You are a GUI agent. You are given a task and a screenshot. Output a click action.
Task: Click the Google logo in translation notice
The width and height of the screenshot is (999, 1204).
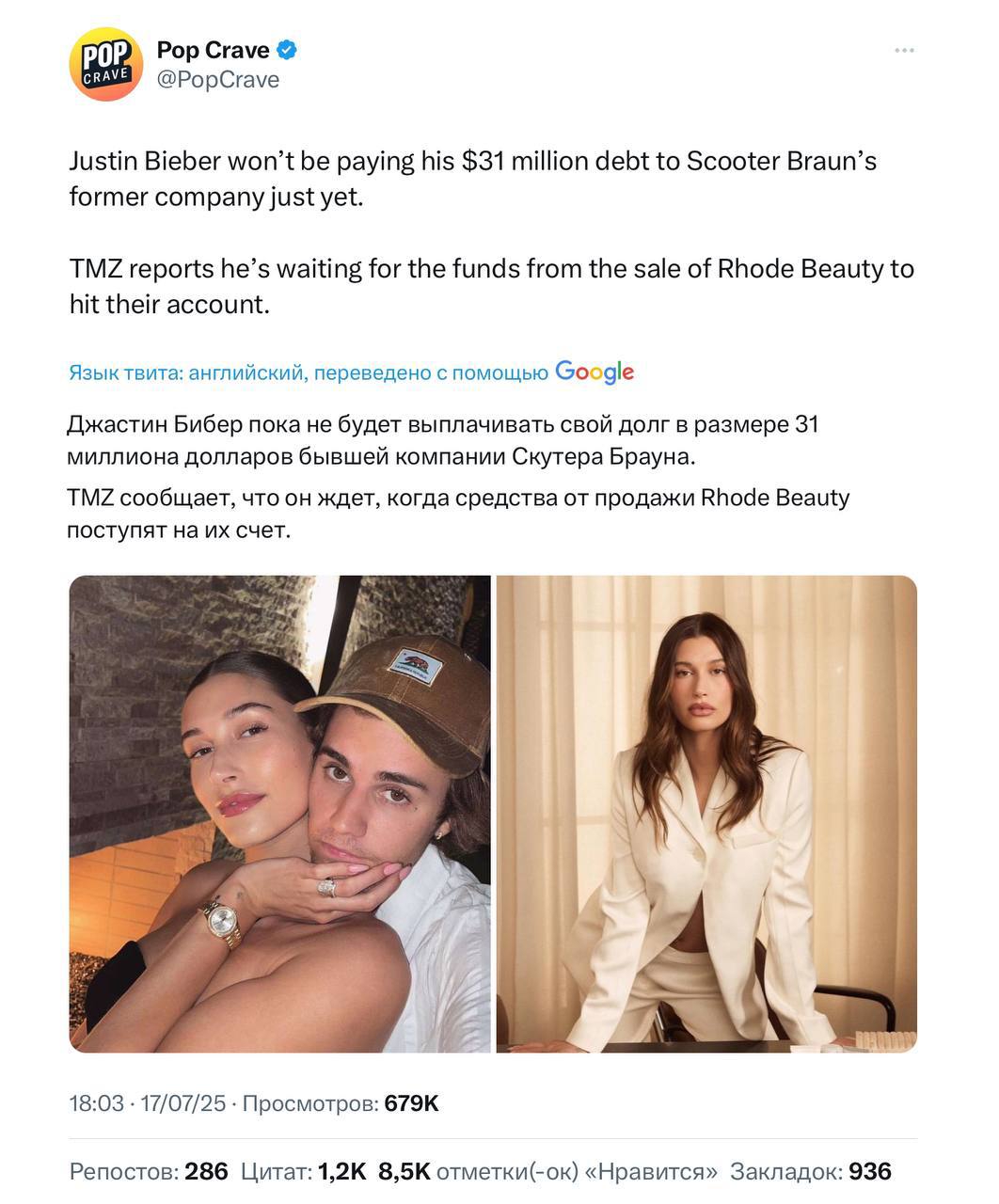[x=595, y=372]
